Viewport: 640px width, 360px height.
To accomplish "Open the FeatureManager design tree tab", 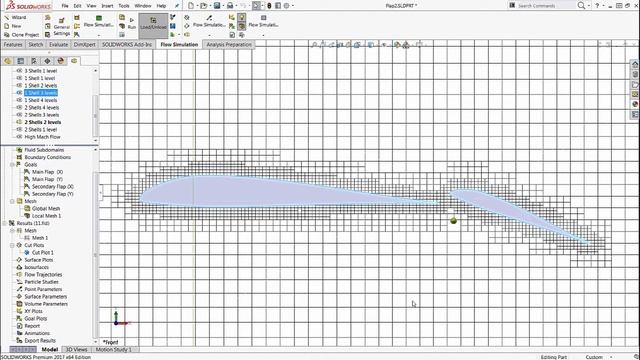I will pyautogui.click(x=7, y=61).
